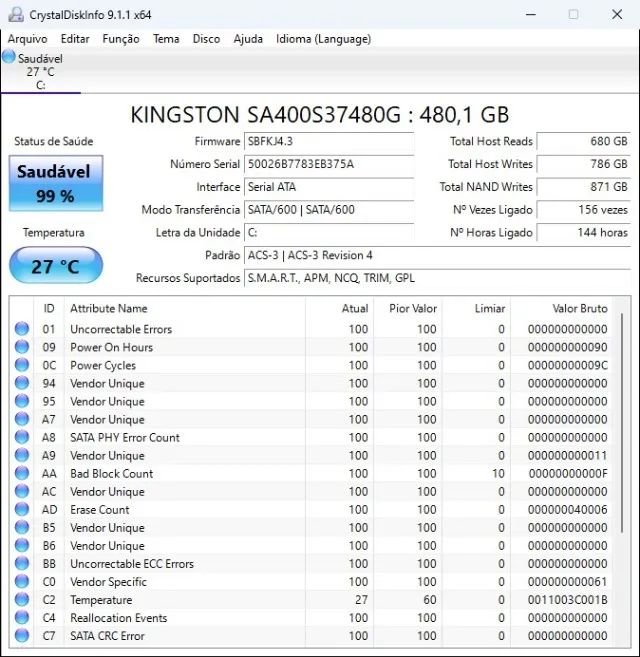Open the Tema menu
Screen dimensions: 640x657
(166, 39)
